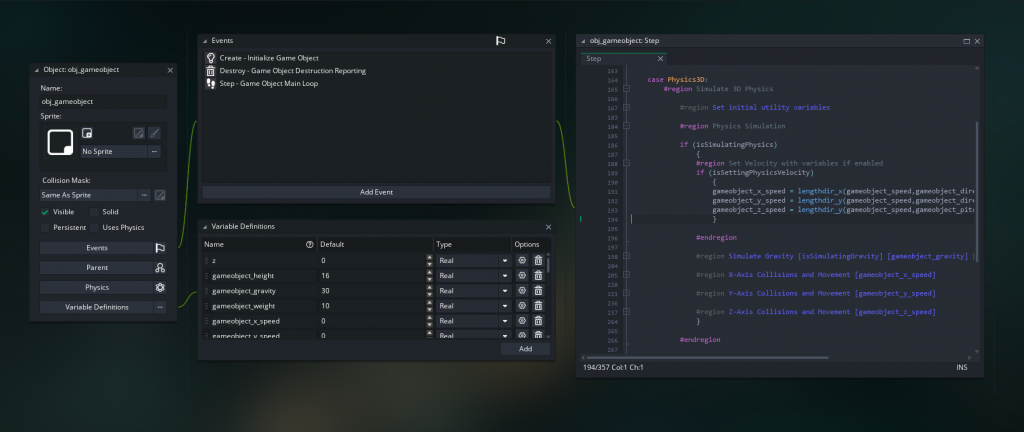Click the edit image brush icon
Viewport: 1024px width, 432px height.
tap(154, 133)
